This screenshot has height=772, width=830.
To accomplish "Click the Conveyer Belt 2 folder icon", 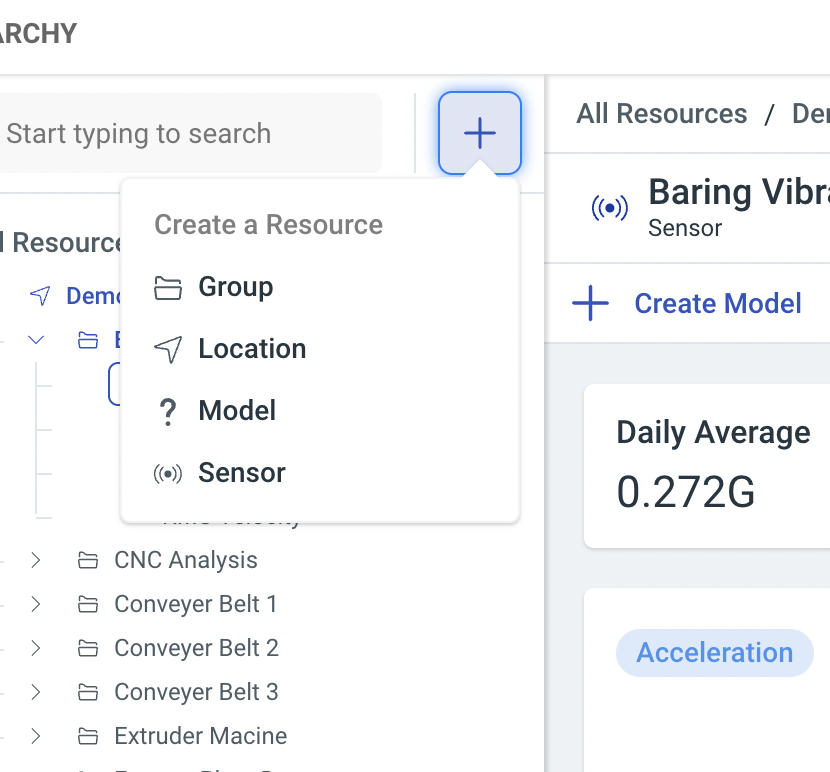I will coord(88,648).
